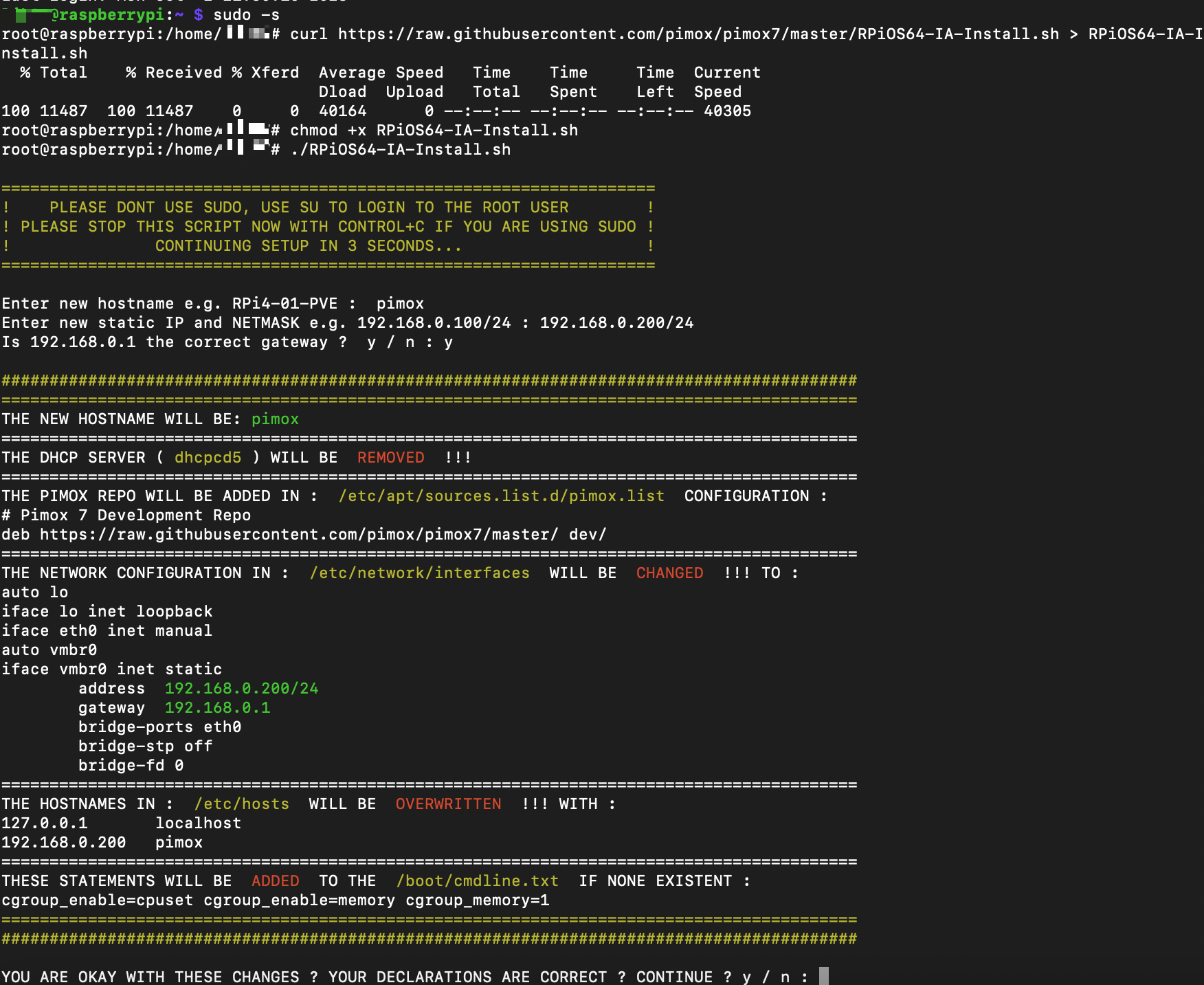1204x985 pixels.
Task: Click the curl download speed value 40164
Action: (x=342, y=111)
